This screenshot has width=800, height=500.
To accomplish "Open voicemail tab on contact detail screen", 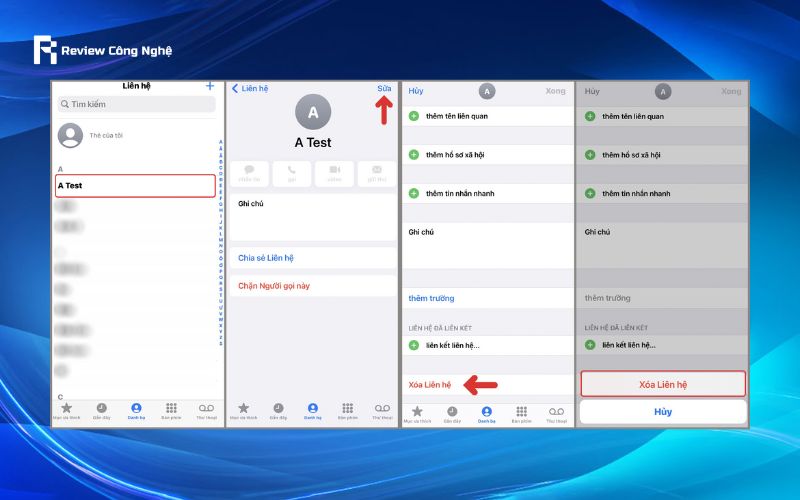I will [x=382, y=411].
